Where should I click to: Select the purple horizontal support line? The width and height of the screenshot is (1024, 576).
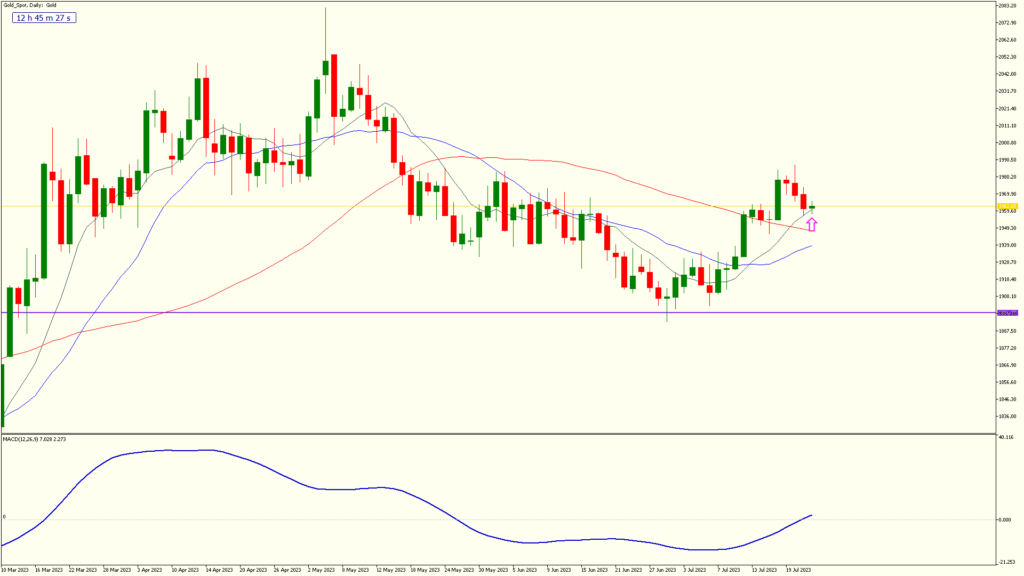pyautogui.click(x=500, y=311)
